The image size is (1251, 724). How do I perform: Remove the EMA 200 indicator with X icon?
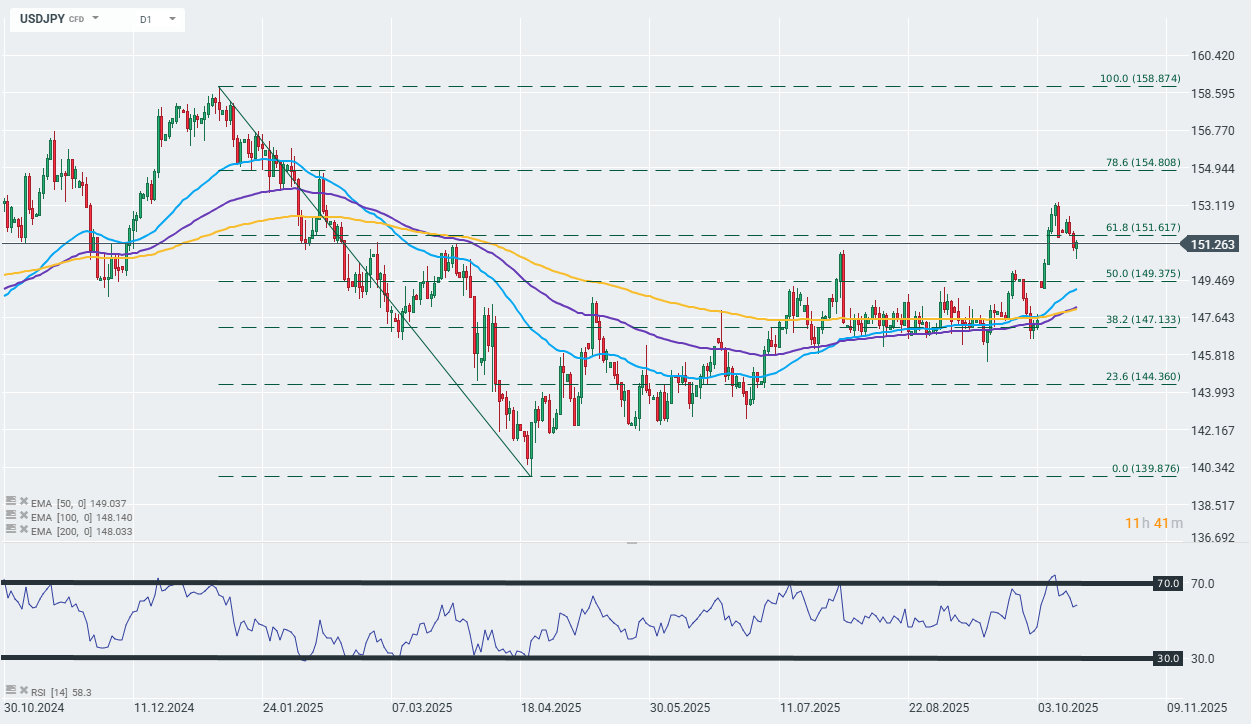pos(23,531)
